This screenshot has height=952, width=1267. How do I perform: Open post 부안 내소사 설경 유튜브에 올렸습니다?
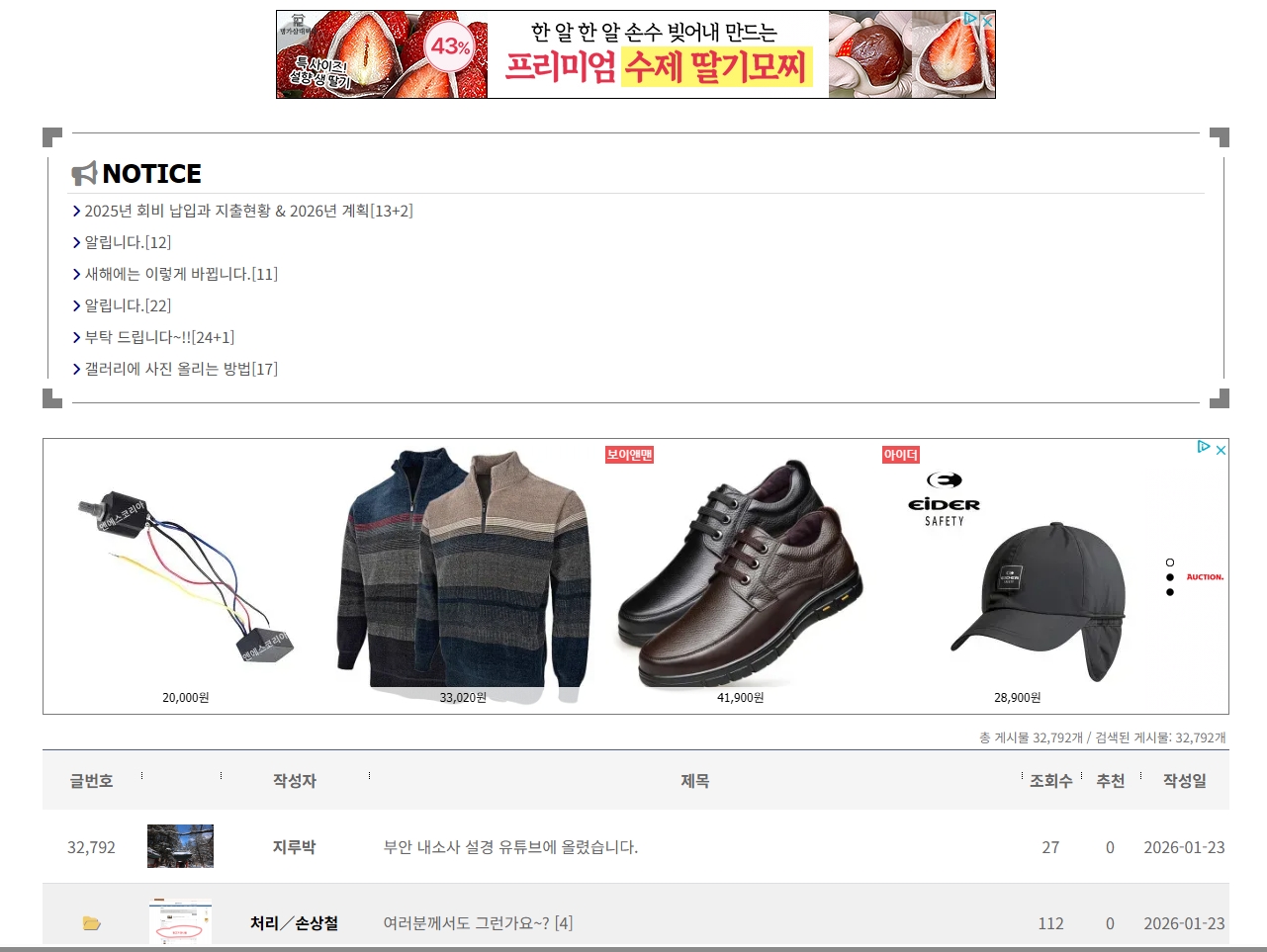[x=510, y=847]
